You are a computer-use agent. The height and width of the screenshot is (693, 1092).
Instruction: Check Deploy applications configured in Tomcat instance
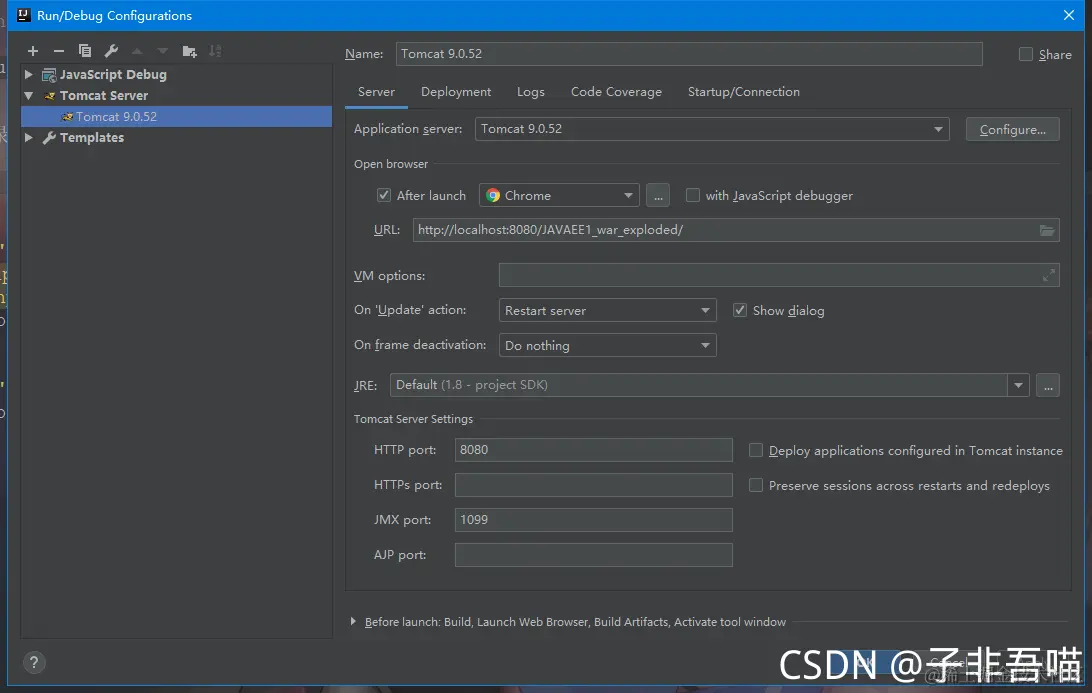click(756, 451)
